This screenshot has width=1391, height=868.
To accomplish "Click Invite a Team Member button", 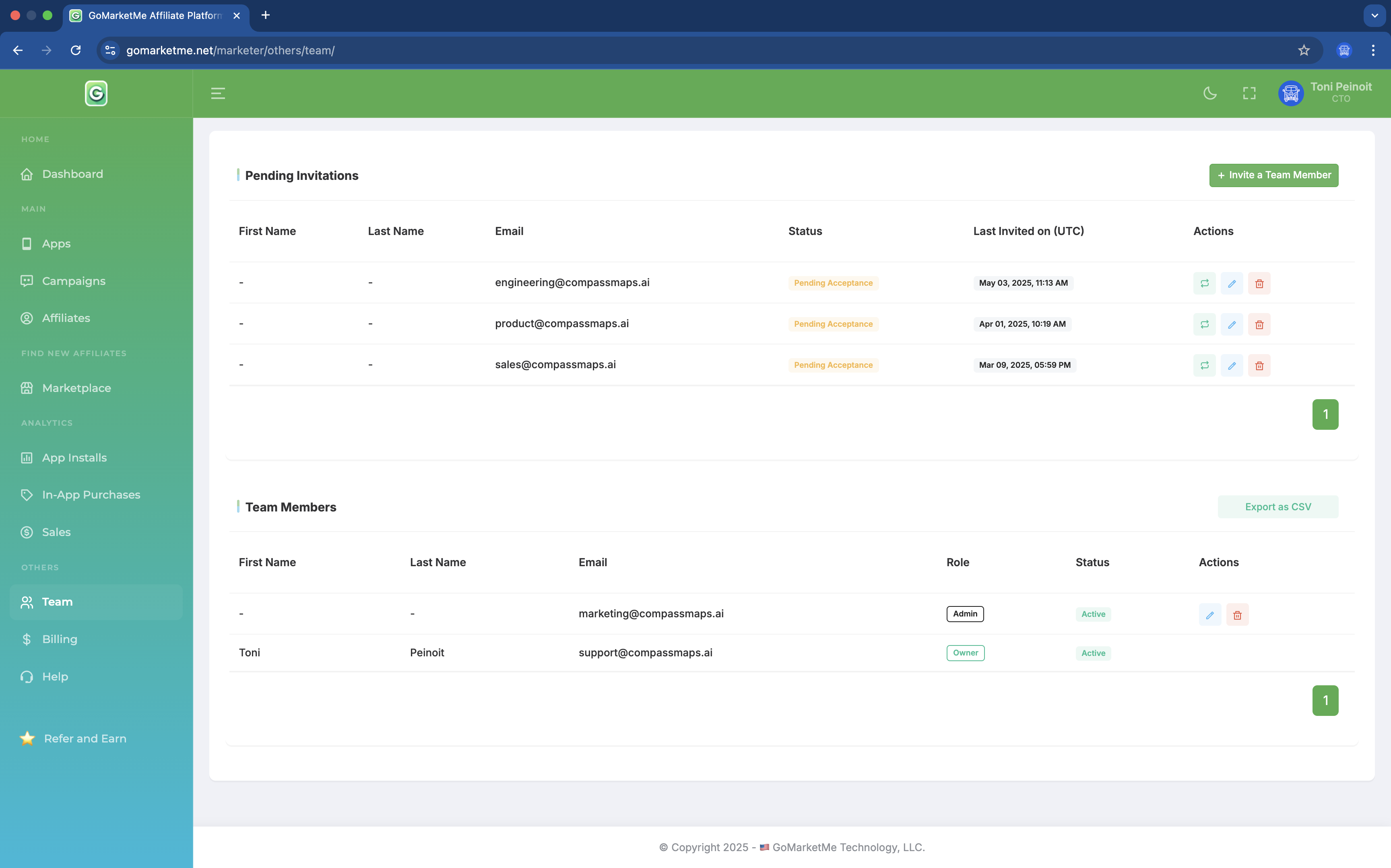I will (x=1274, y=175).
